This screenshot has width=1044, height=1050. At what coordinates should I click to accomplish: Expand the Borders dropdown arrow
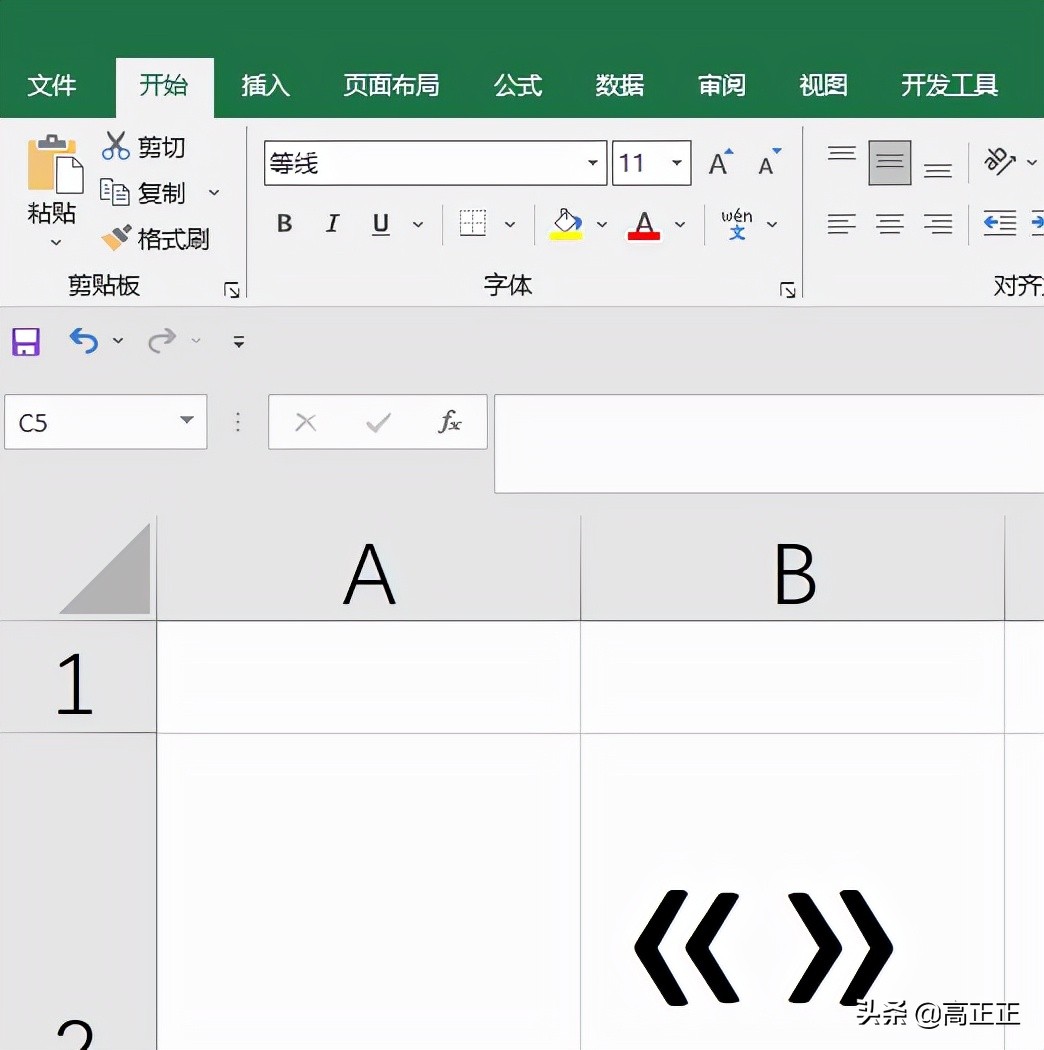[510, 224]
